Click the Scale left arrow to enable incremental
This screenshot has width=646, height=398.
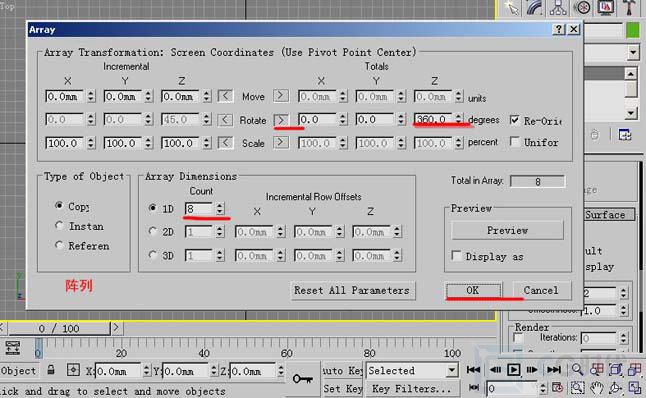pos(225,143)
